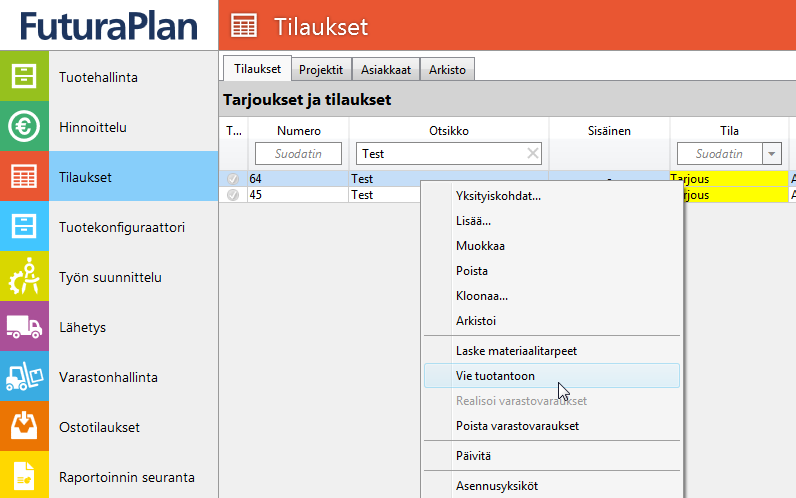
Task: Click the T... column header
Action: [x=234, y=130]
